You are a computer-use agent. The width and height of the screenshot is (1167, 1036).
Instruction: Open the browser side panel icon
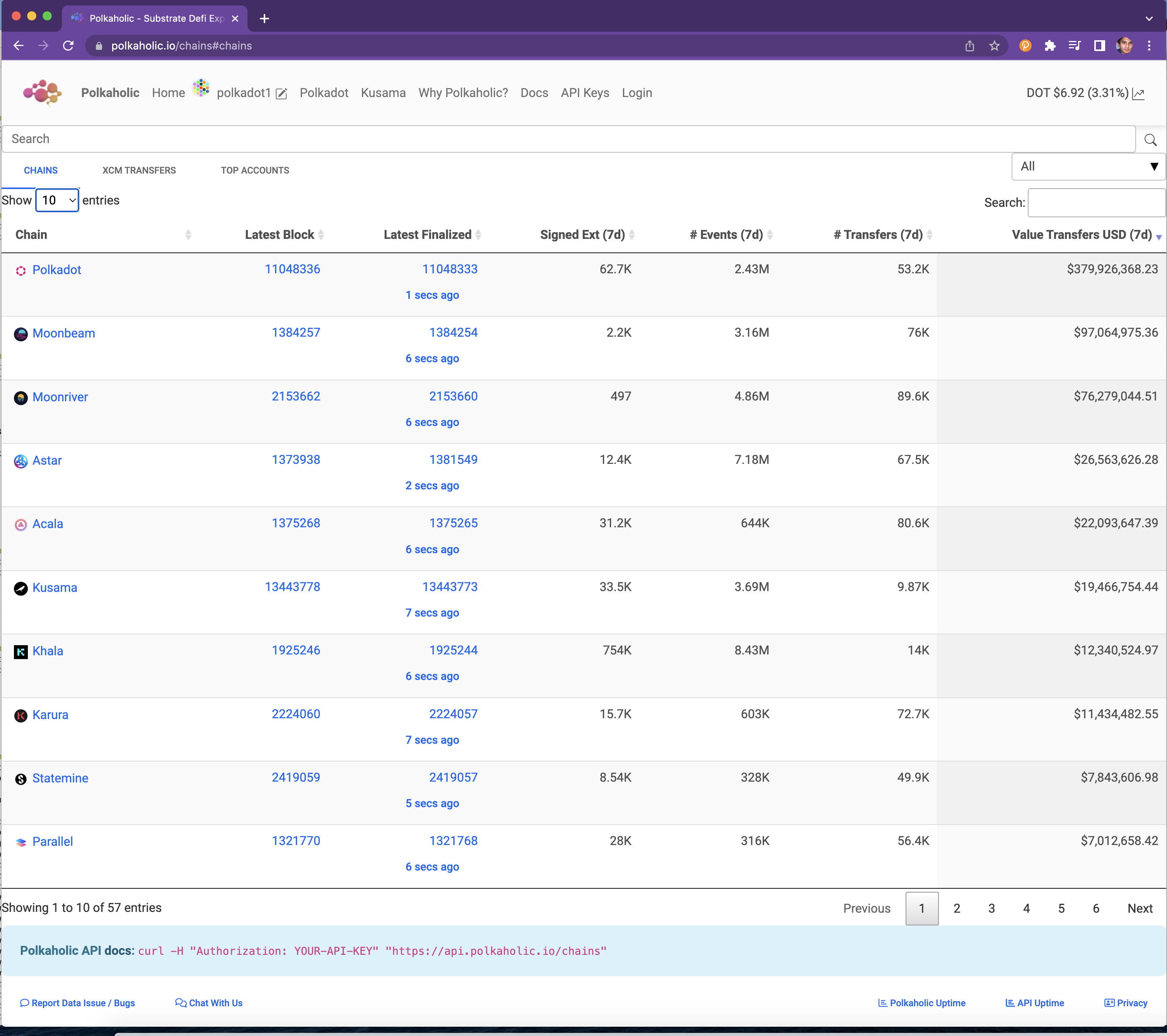point(1100,46)
